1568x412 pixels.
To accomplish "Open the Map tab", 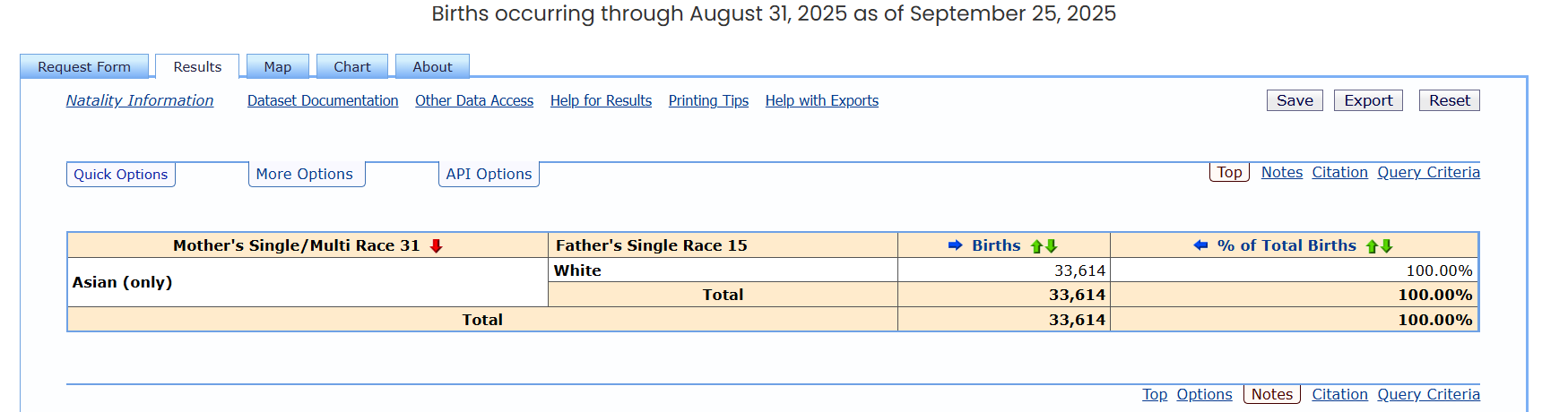I will pyautogui.click(x=277, y=67).
